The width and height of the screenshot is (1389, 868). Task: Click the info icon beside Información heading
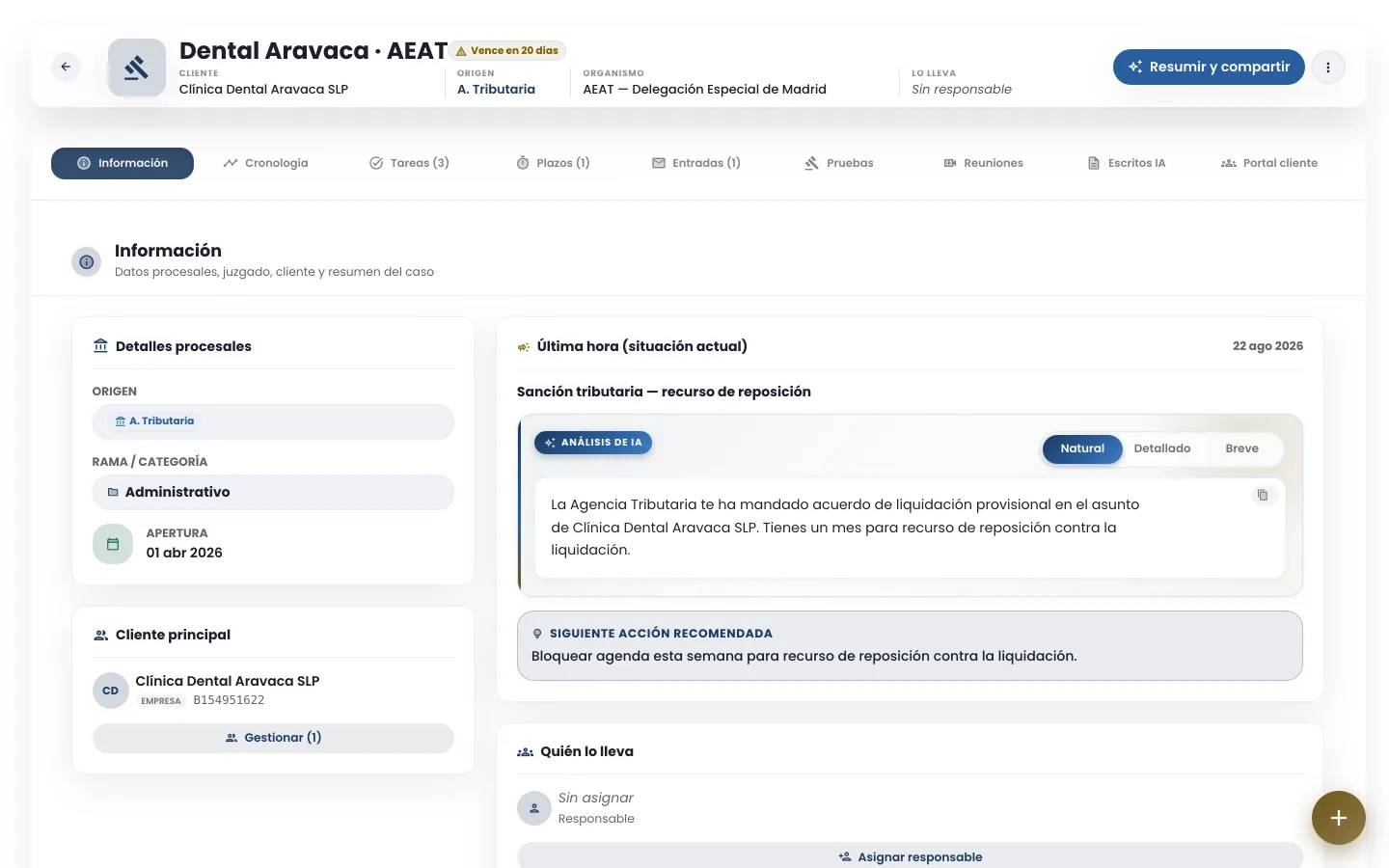tap(87, 261)
